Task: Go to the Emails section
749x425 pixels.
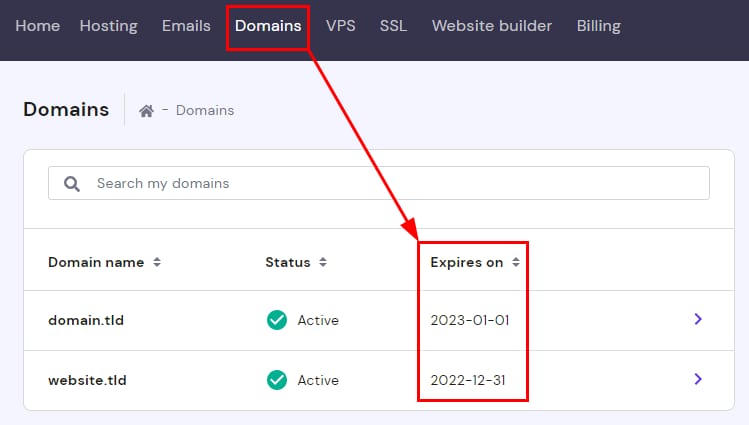Action: click(x=186, y=26)
